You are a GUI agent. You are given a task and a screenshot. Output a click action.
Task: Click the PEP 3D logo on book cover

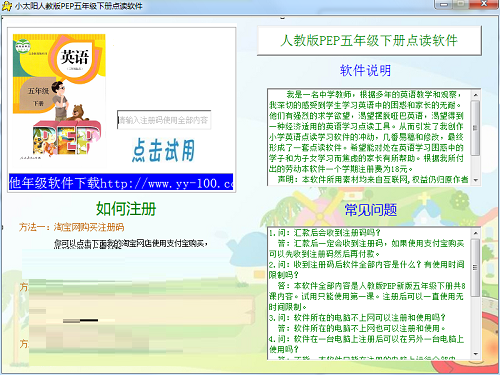tap(67, 137)
